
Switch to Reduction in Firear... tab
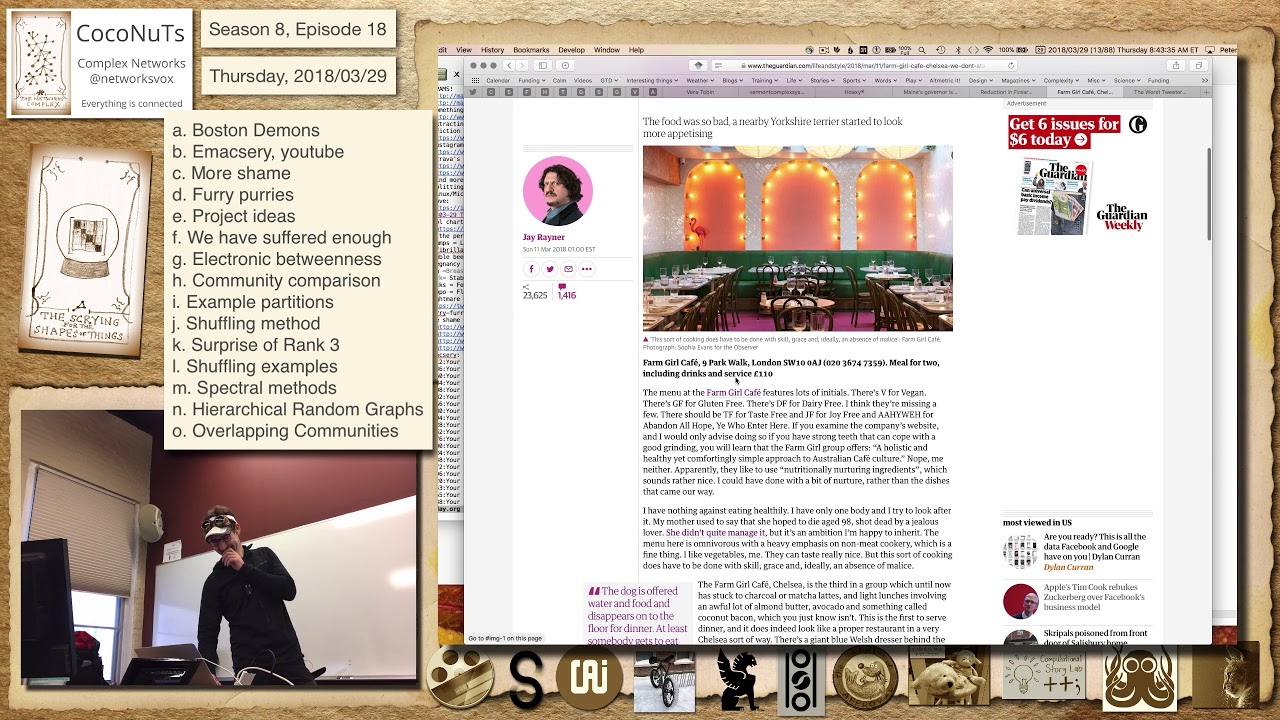click(1006, 92)
